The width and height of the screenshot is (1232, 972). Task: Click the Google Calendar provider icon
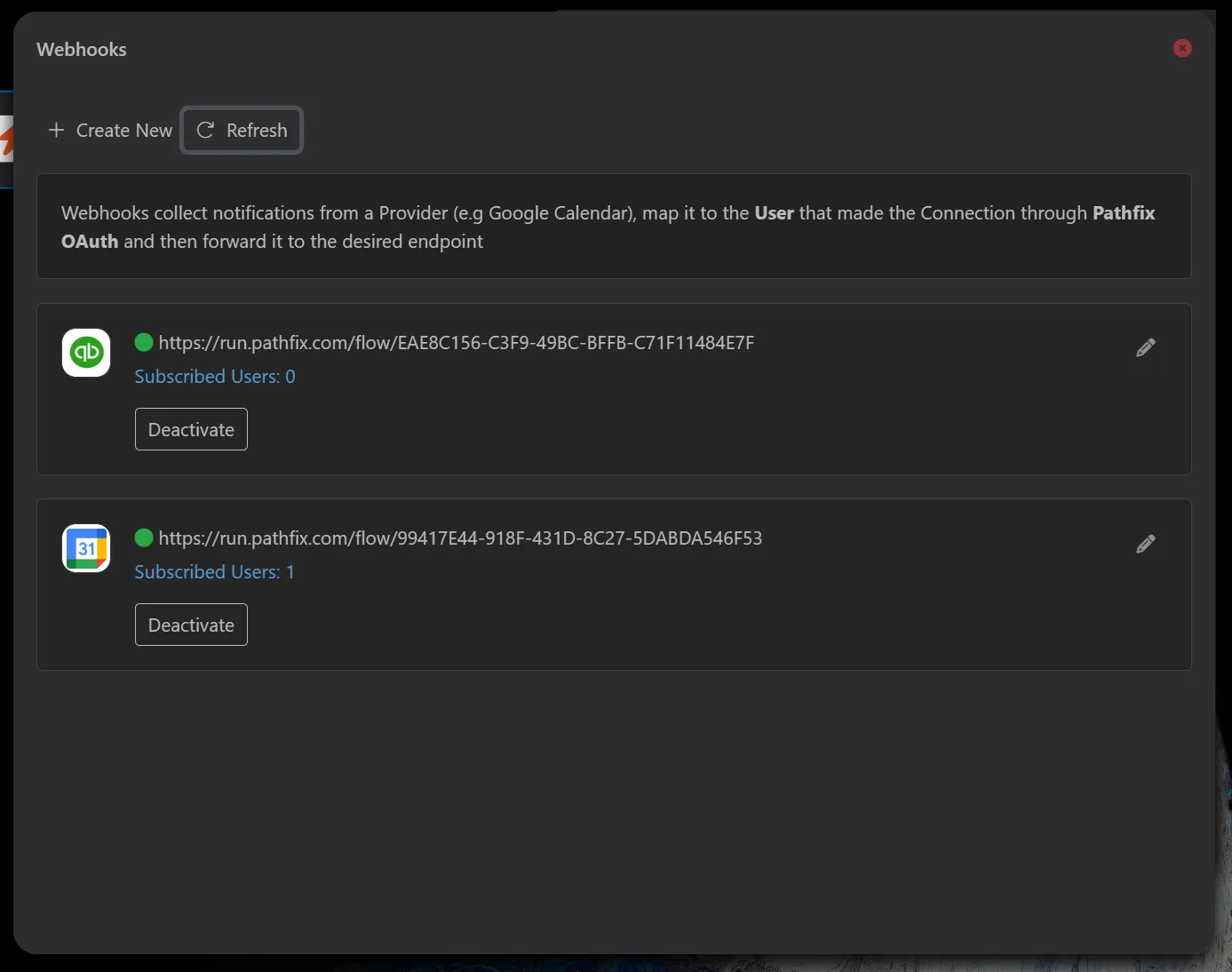point(86,548)
